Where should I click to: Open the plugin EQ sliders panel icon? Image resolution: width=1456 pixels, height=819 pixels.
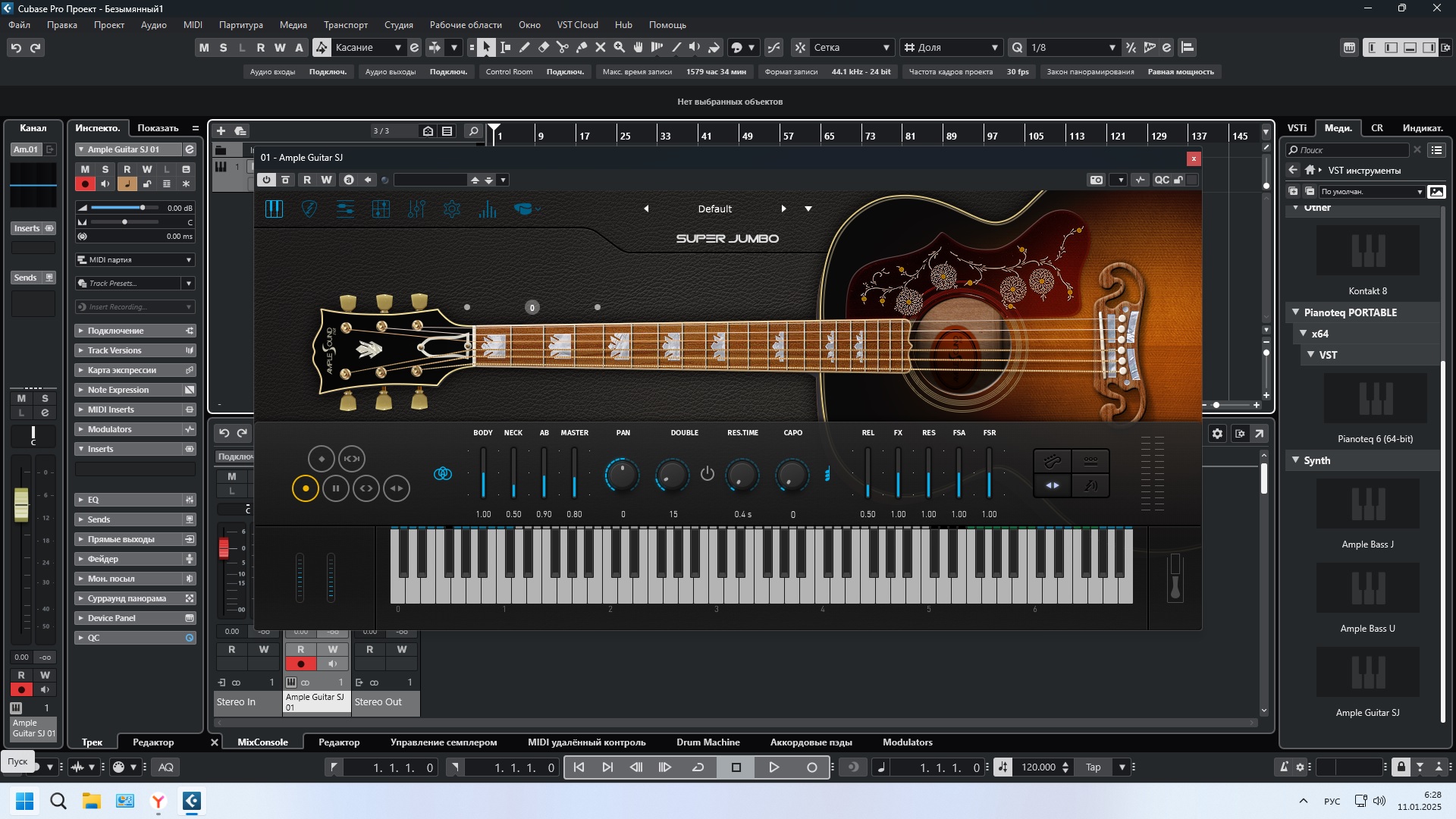(x=416, y=209)
